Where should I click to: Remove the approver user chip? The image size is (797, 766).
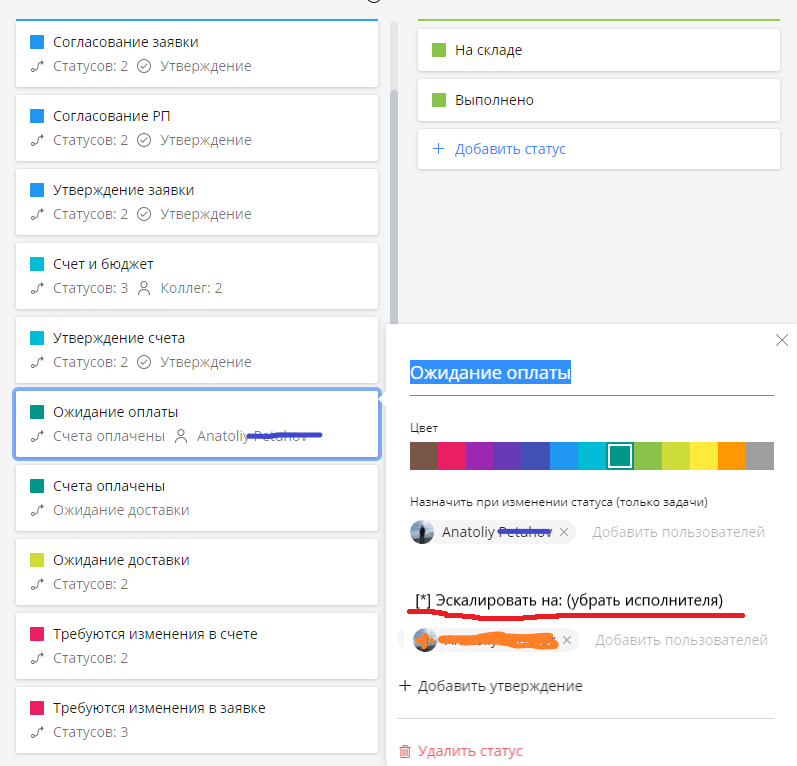click(567, 640)
